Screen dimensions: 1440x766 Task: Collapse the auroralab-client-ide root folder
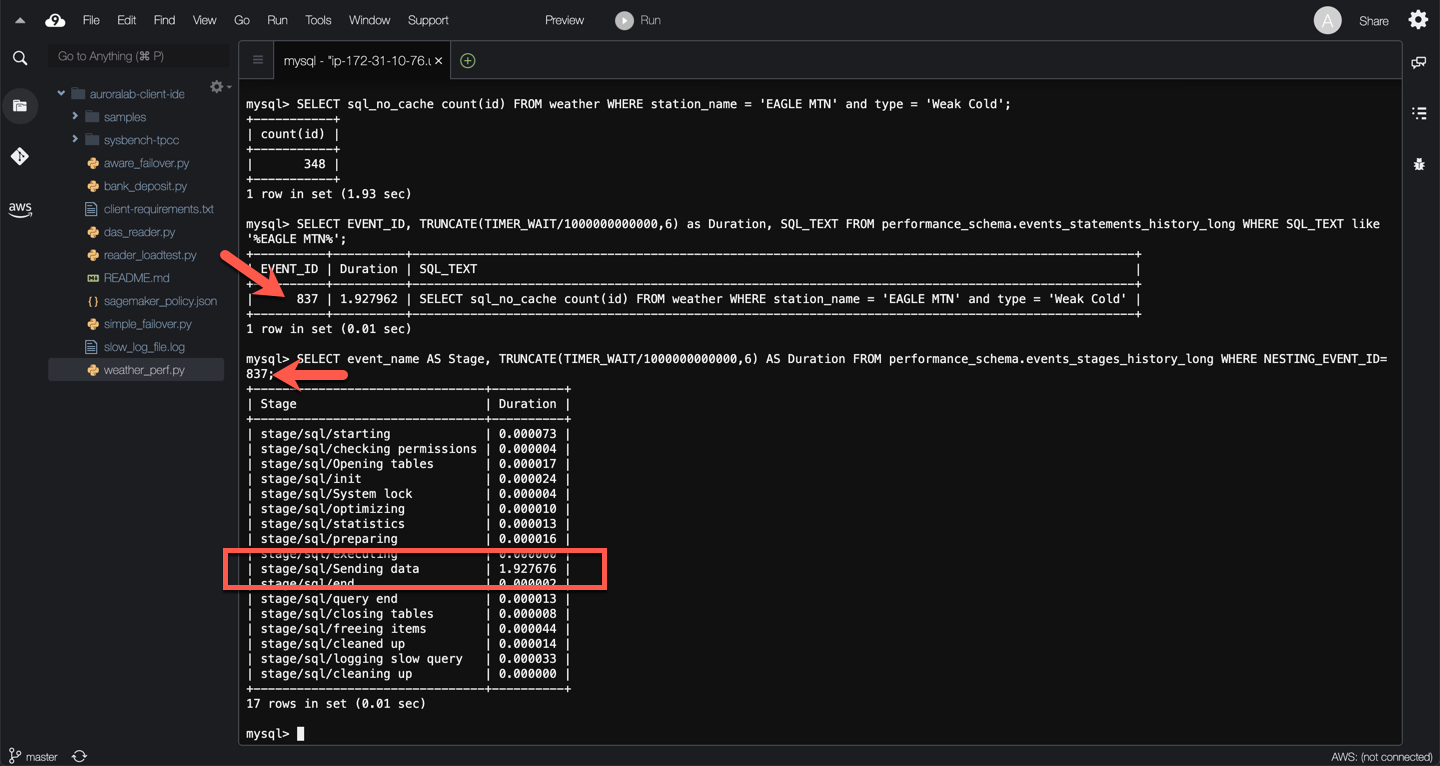[61, 94]
